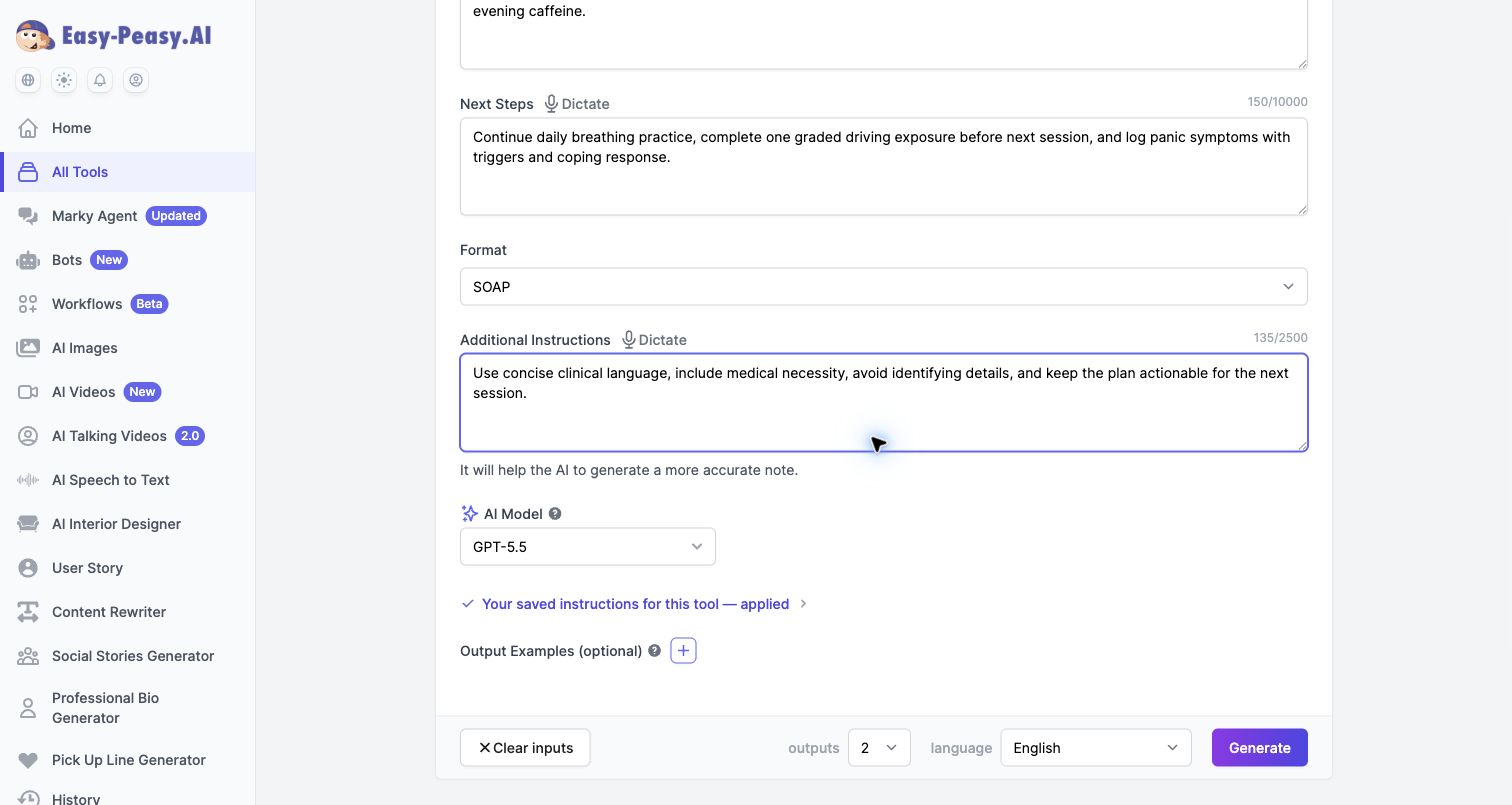Click the Additional Instructions Dictate microphone
Viewport: 1512px width, 805px height.
(629, 340)
